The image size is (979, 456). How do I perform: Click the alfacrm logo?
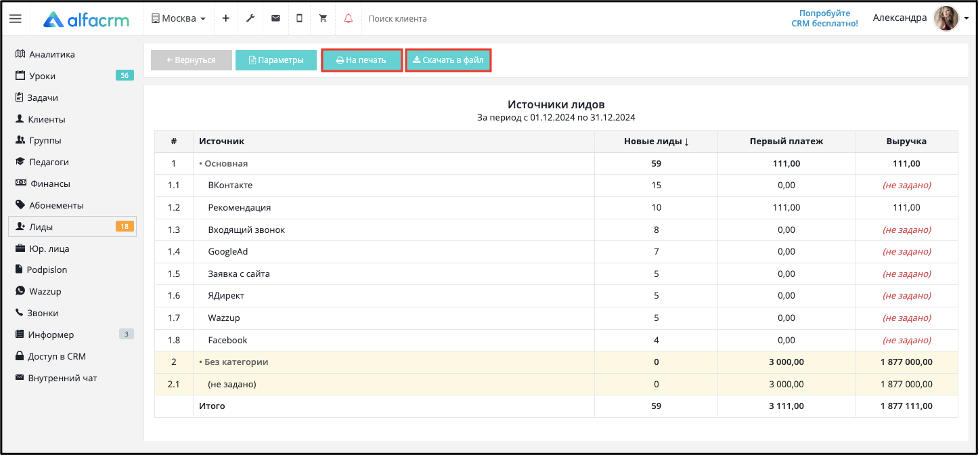[86, 19]
